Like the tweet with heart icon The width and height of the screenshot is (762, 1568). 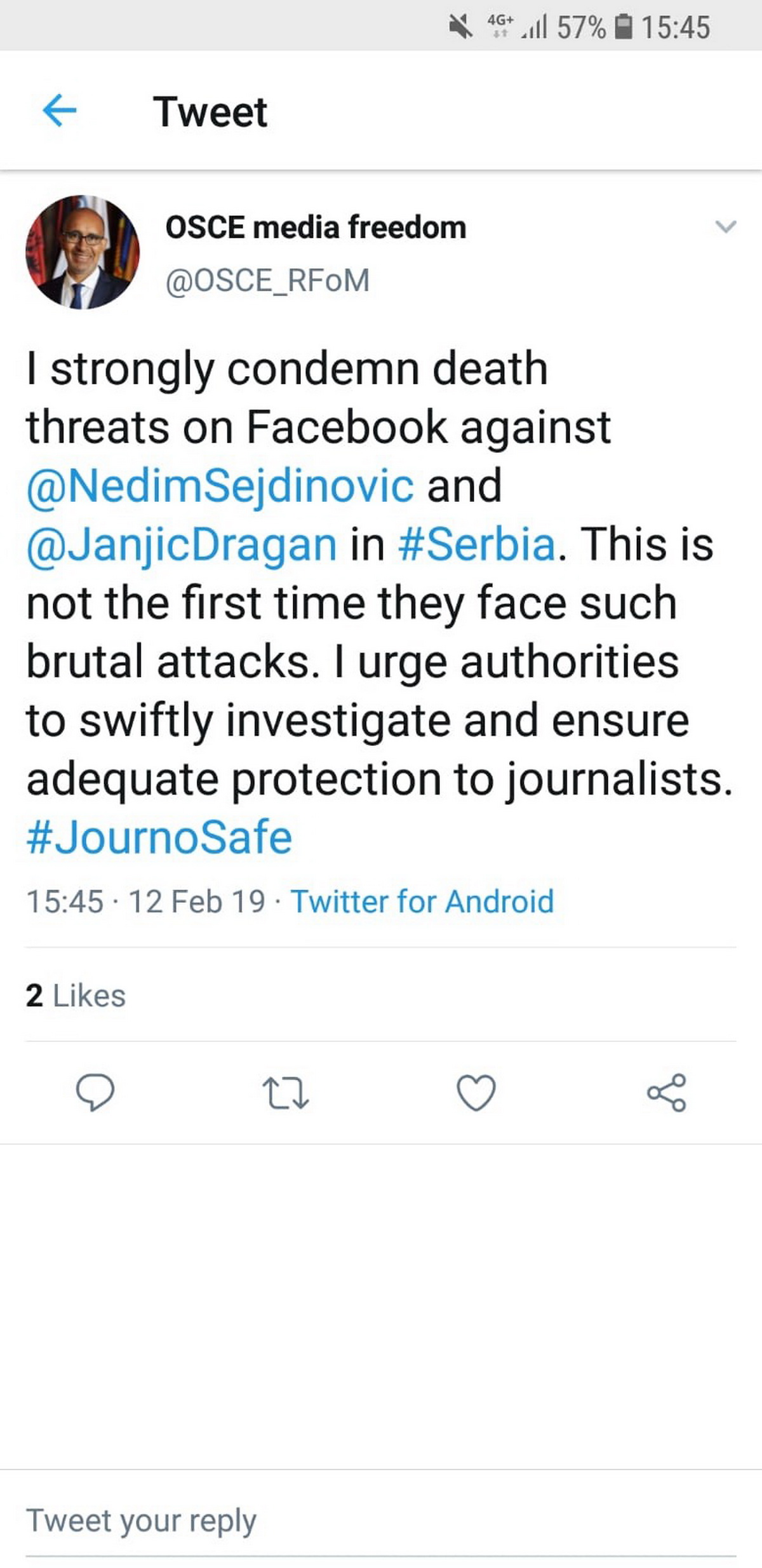[x=476, y=1092]
